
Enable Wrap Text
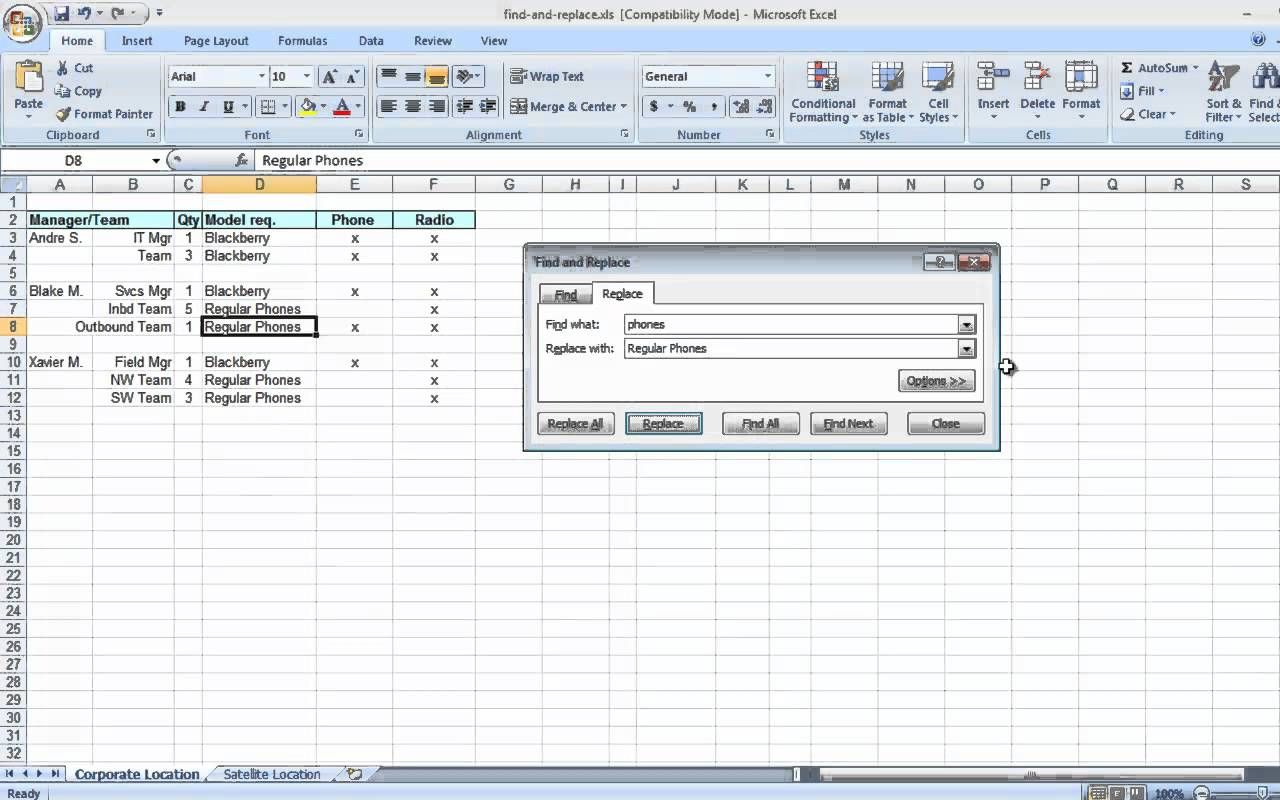pos(547,76)
